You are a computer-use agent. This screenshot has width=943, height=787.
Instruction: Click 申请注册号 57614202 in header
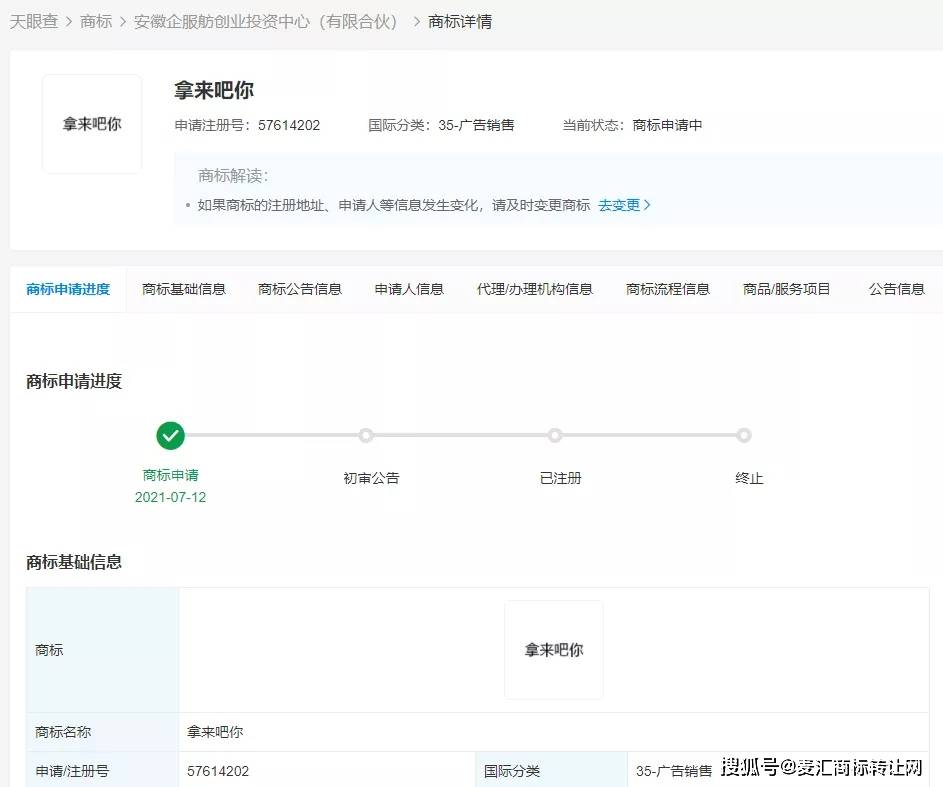pos(247,125)
